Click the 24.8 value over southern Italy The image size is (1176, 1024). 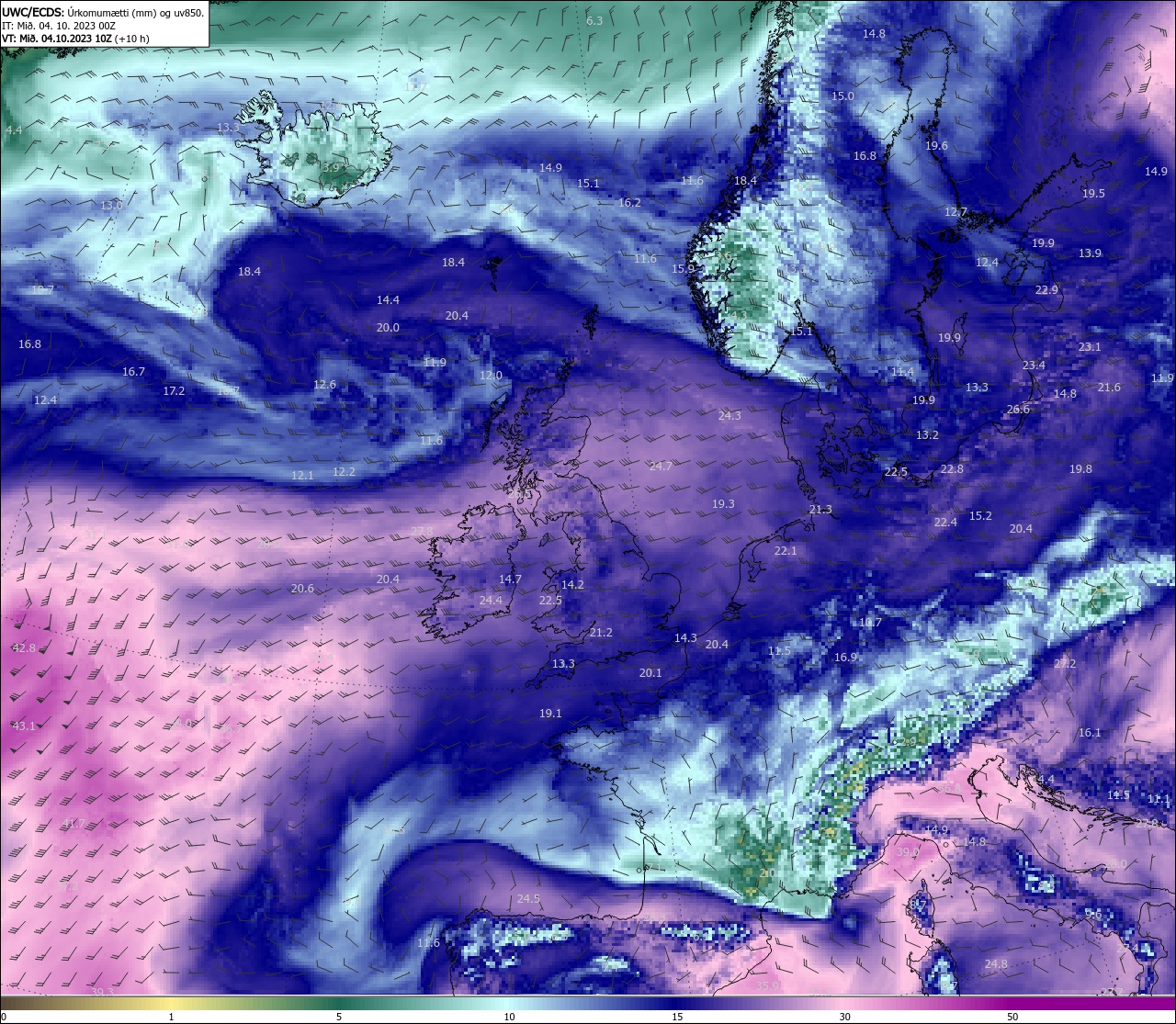click(x=996, y=963)
